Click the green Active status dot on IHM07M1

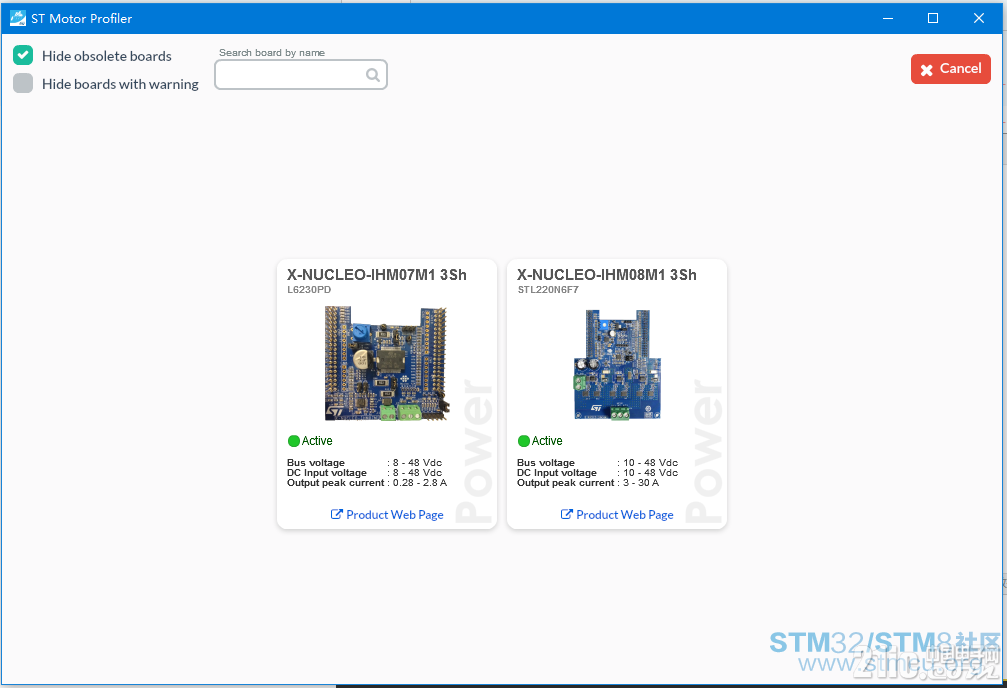(293, 441)
